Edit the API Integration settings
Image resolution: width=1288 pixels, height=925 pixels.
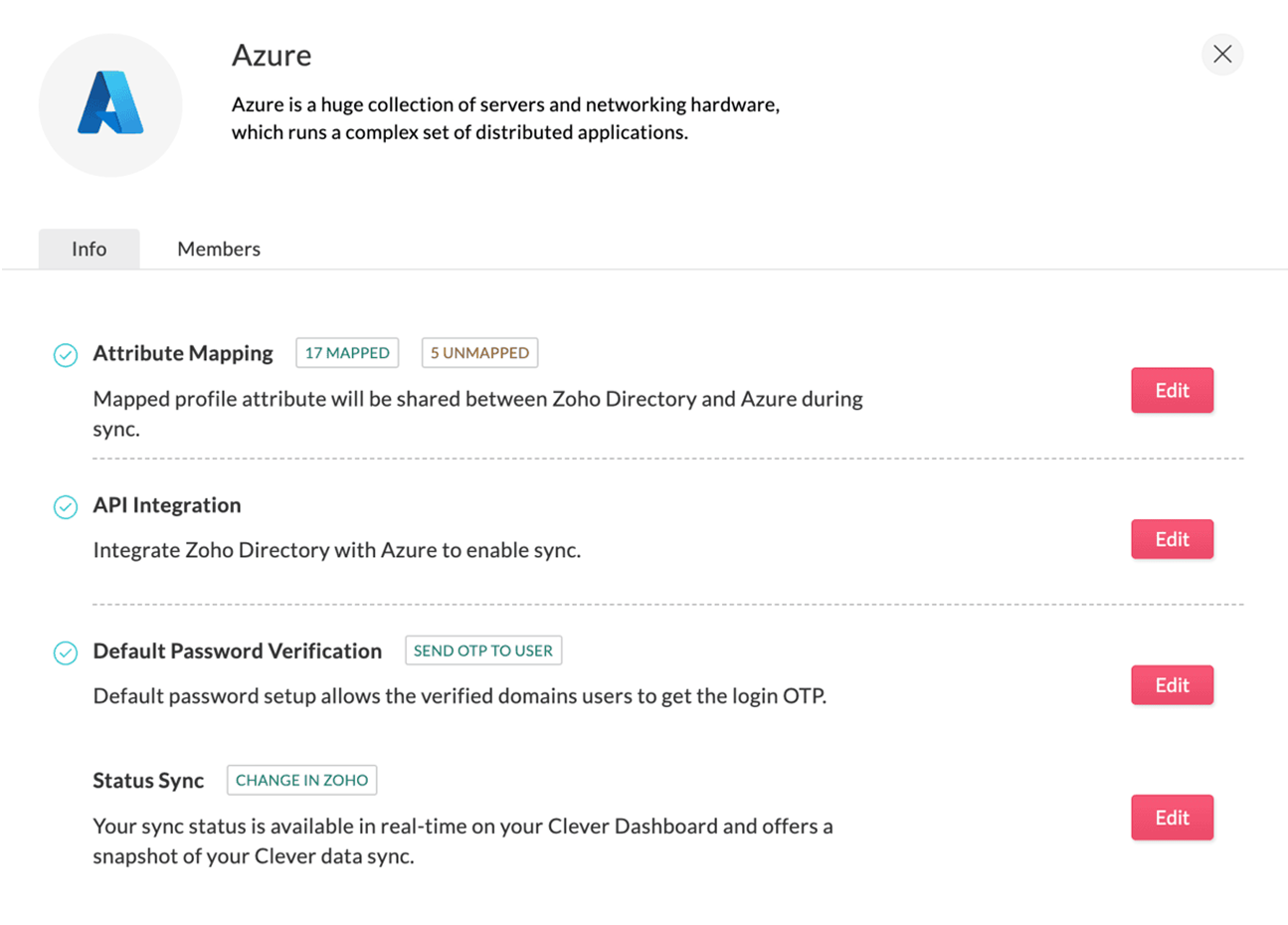point(1172,539)
